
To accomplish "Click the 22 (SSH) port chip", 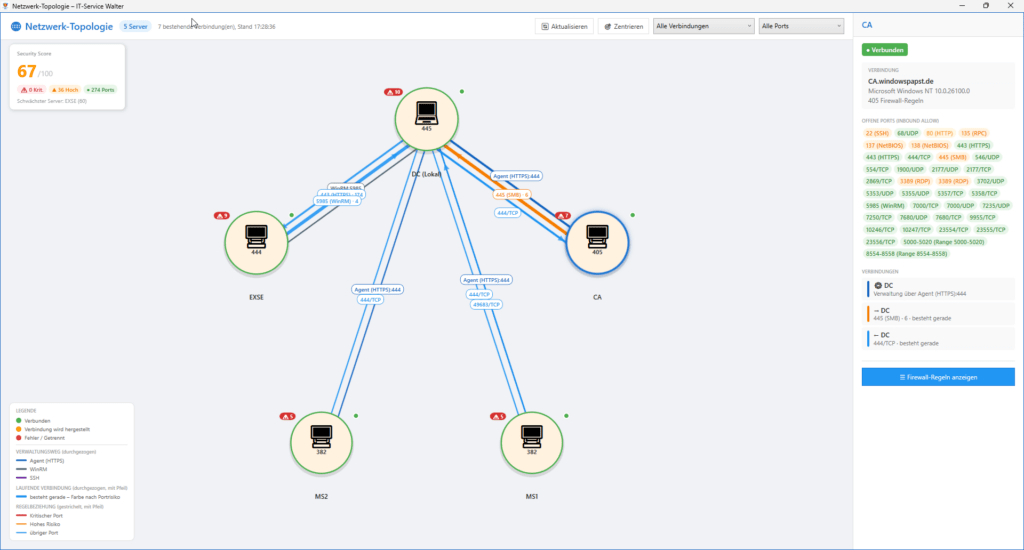I will pyautogui.click(x=877, y=133).
